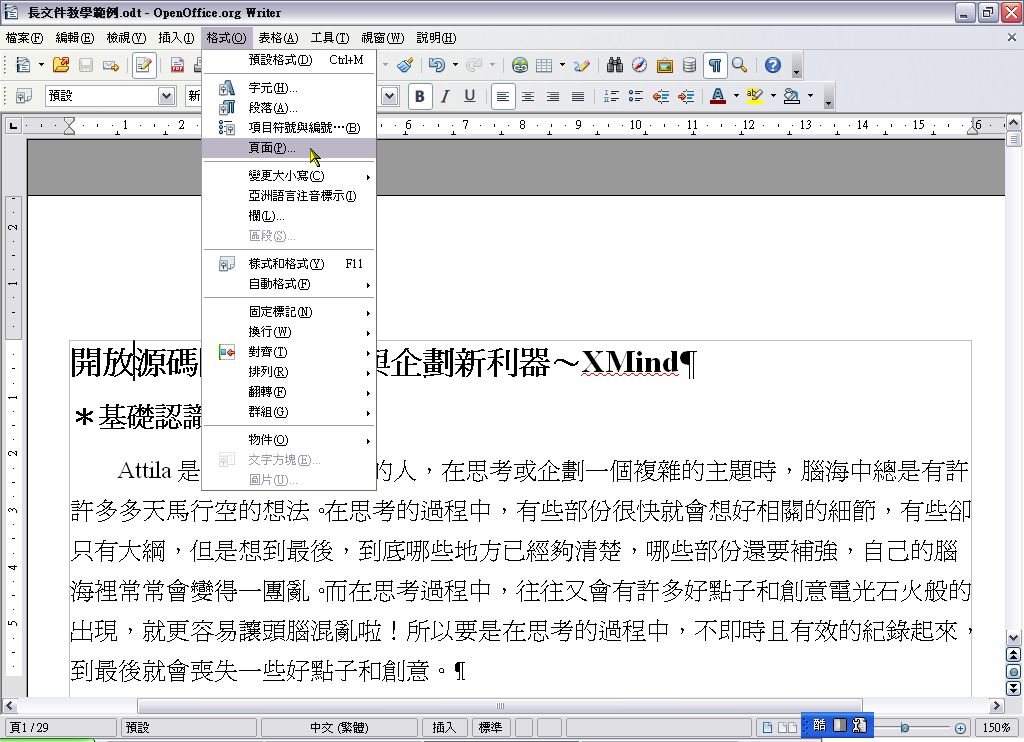Choose 段落(A)... menu entry
This screenshot has height=742, width=1024.
click(x=289, y=108)
